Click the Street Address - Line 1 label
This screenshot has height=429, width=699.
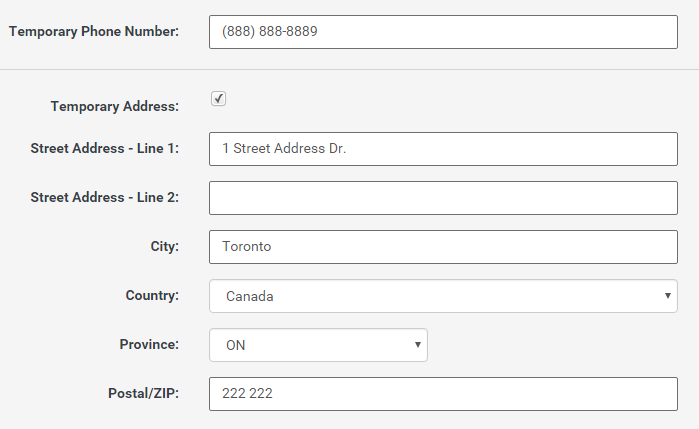coord(104,149)
